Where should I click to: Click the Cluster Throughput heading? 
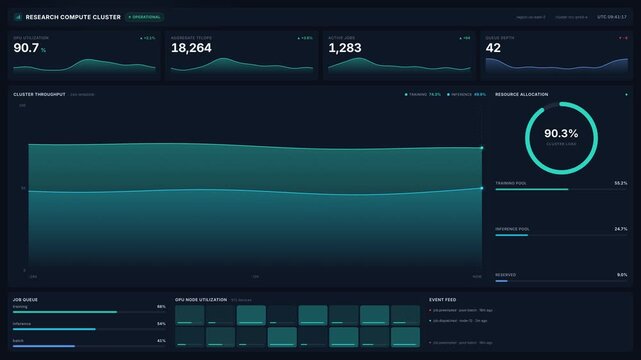(39, 94)
